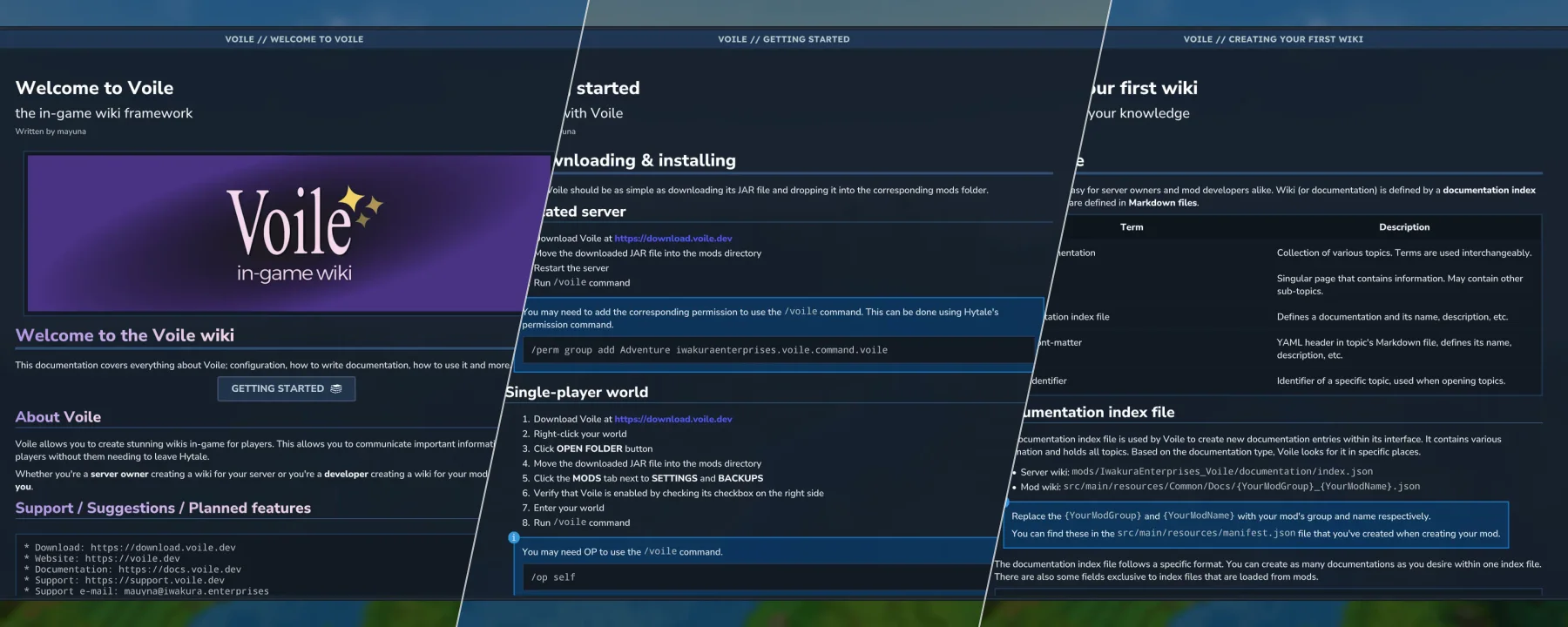Click the "YAML header in topic's Markdown file" cell
Viewport: 1568px width, 627px height.
click(1394, 348)
